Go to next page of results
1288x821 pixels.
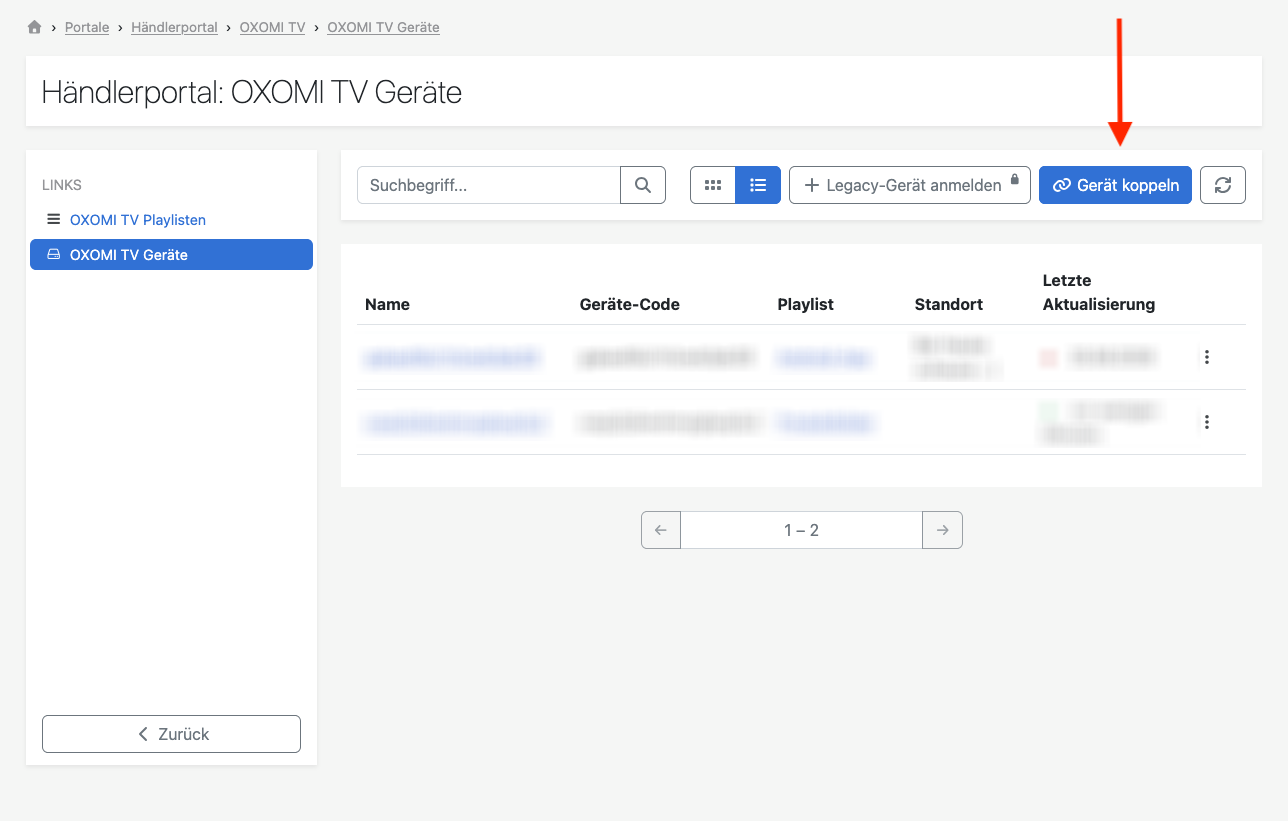(942, 530)
